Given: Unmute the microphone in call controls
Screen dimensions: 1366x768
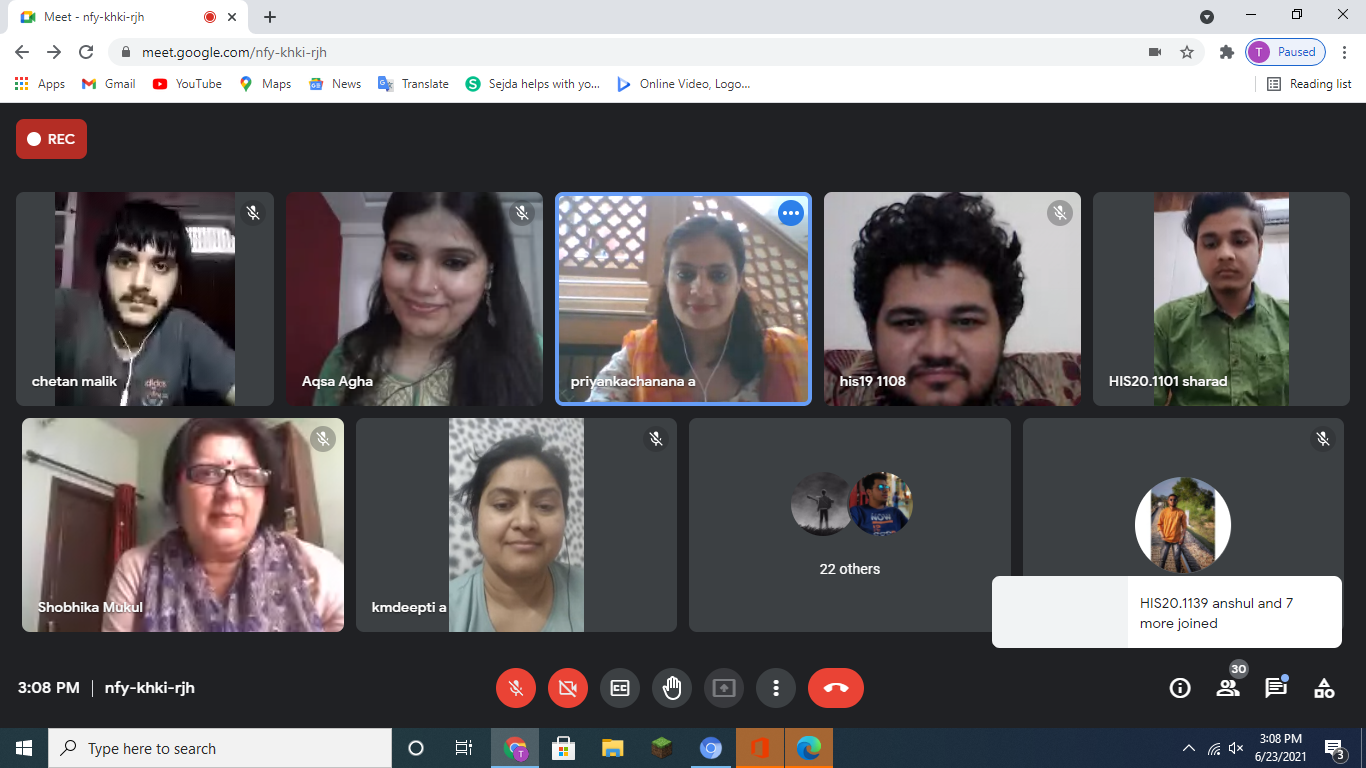Looking at the screenshot, I should click(516, 688).
